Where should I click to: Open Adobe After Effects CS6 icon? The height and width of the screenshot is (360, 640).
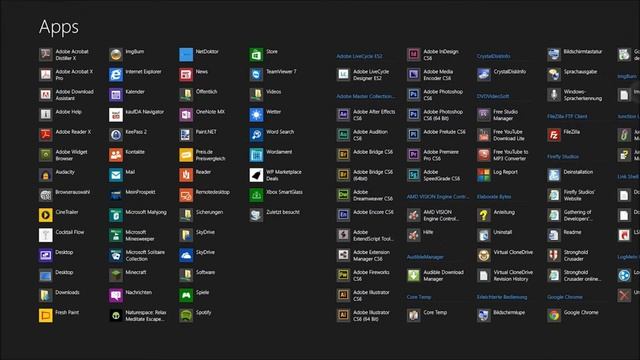click(343, 115)
